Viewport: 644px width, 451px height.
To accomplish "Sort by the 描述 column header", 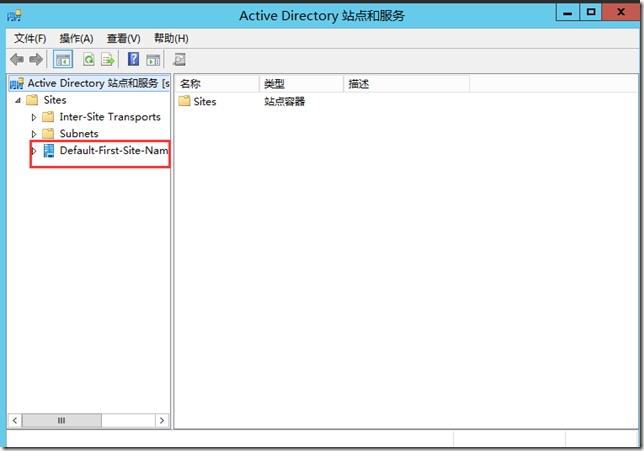I will tap(407, 84).
